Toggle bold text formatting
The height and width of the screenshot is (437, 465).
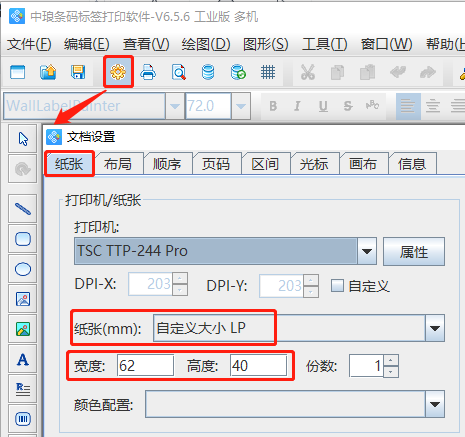tap(273, 106)
